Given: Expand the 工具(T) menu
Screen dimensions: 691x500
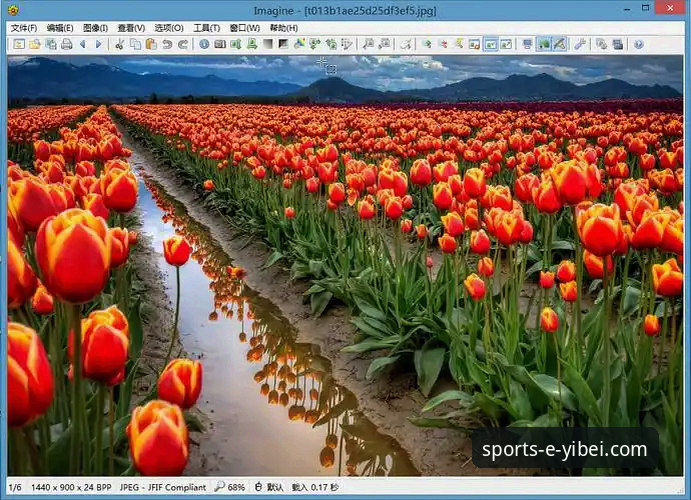Looking at the screenshot, I should pyautogui.click(x=207, y=28).
